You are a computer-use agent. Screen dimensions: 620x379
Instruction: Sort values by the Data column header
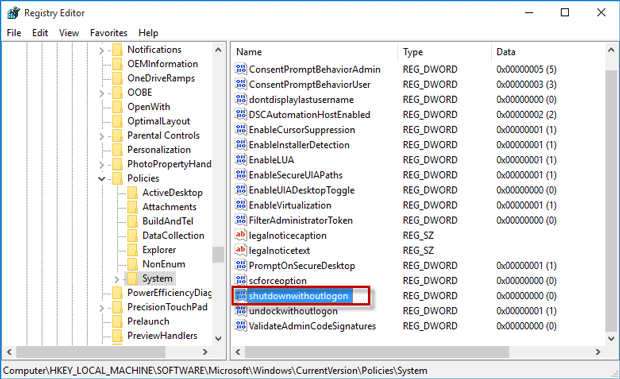tap(548, 52)
